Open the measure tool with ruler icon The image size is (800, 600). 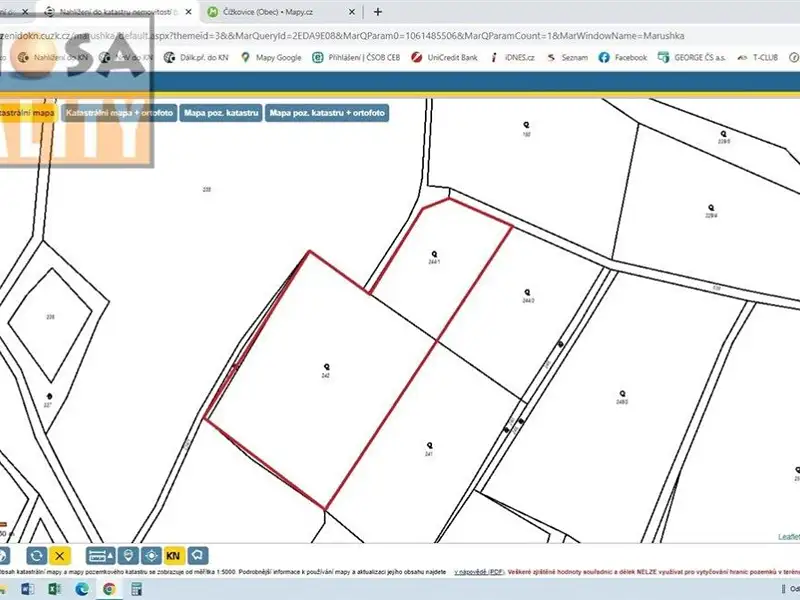click(x=101, y=556)
